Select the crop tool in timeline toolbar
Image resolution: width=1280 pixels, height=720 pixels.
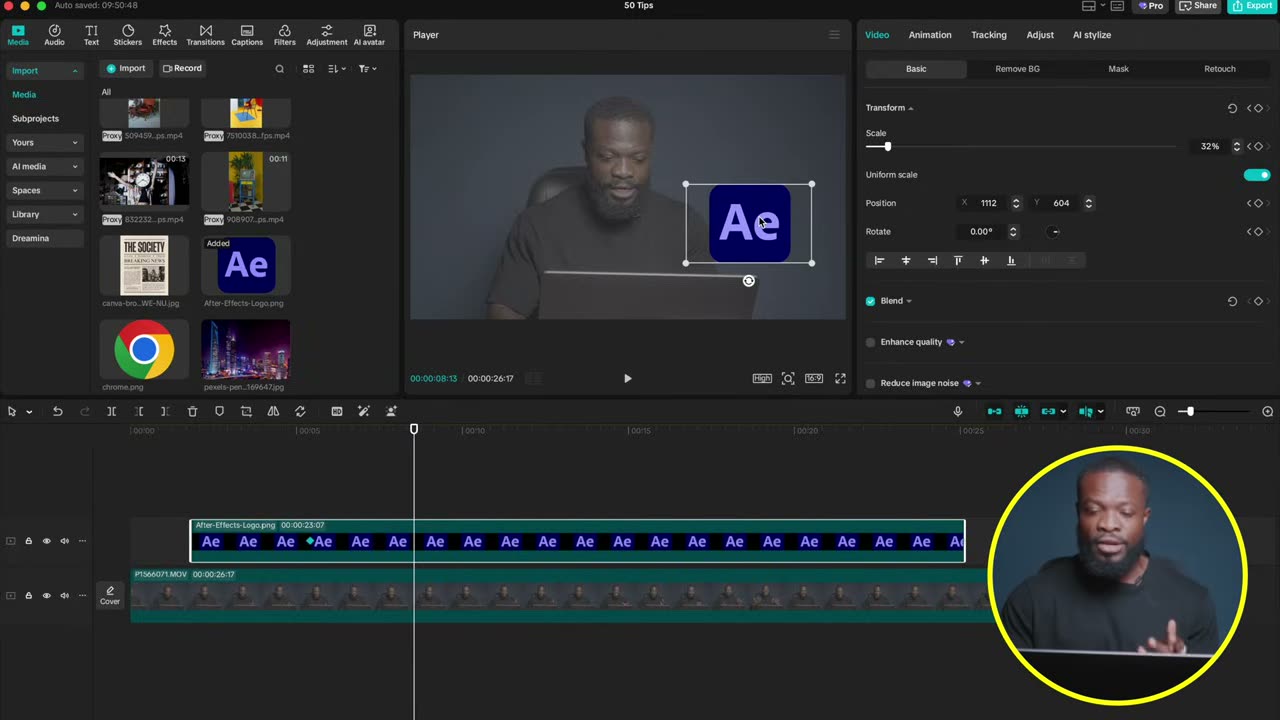(246, 411)
